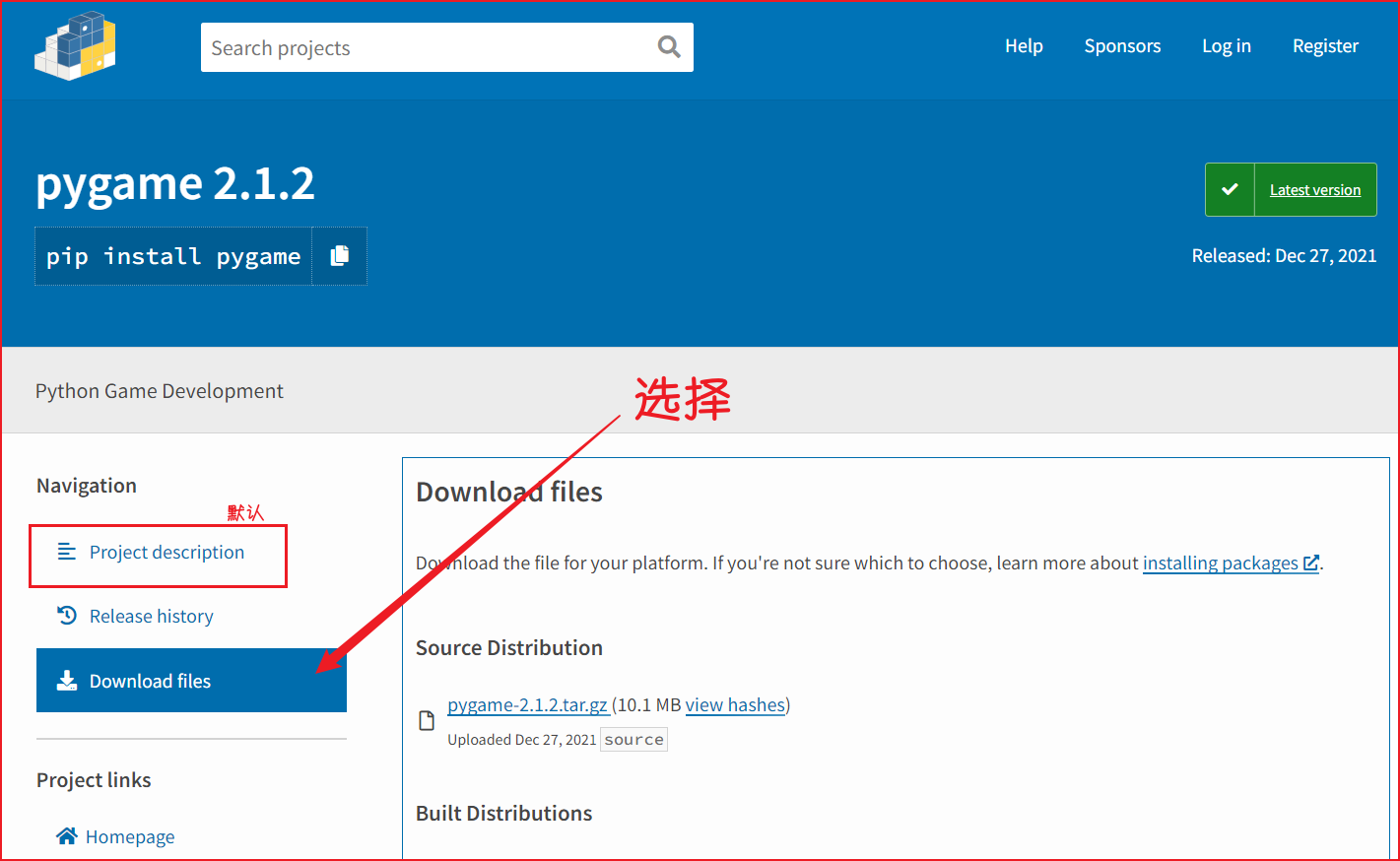Click the PyPI logo
The width and height of the screenshot is (1400, 861).
tap(75, 45)
